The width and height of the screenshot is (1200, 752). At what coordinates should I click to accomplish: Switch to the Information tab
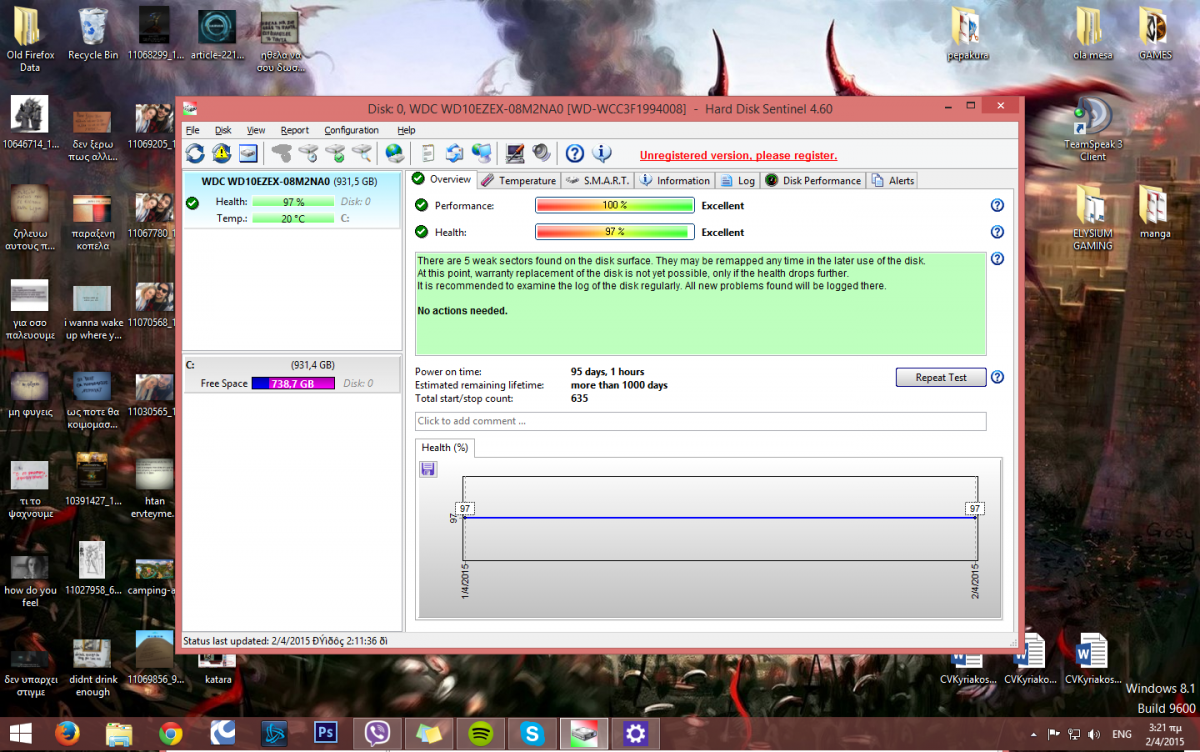tap(674, 180)
